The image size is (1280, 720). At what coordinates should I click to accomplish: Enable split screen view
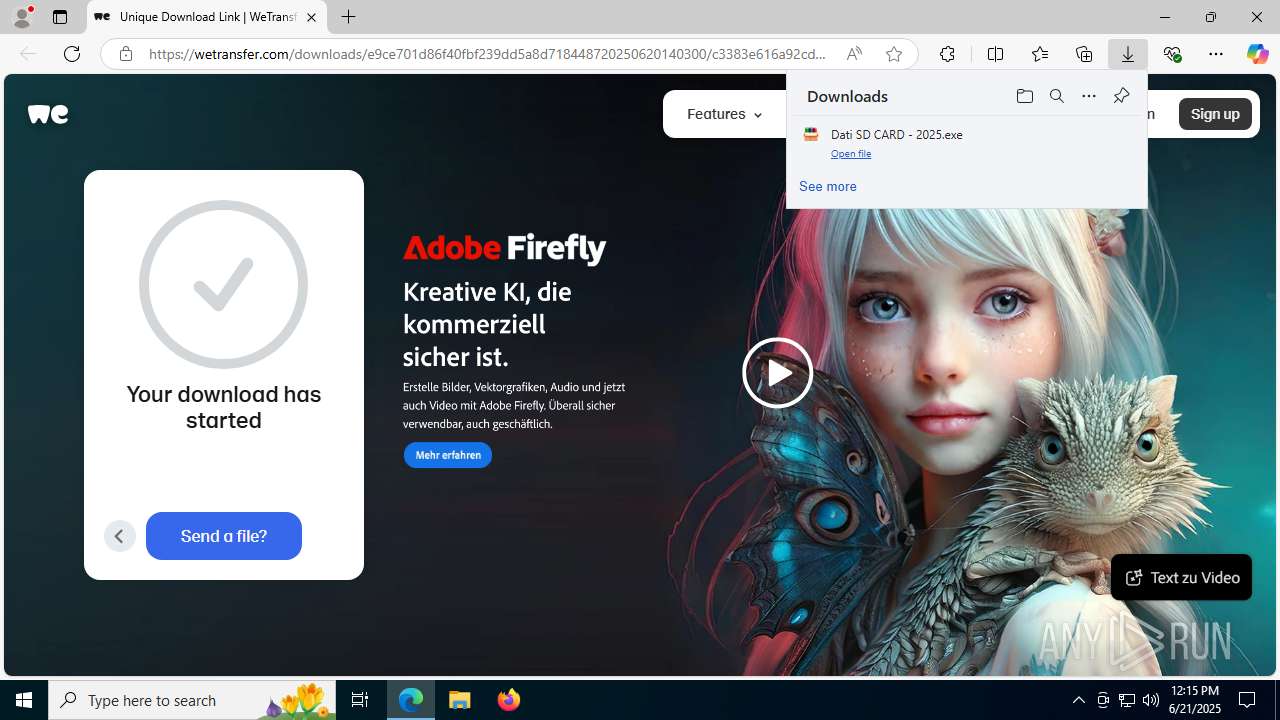995,54
